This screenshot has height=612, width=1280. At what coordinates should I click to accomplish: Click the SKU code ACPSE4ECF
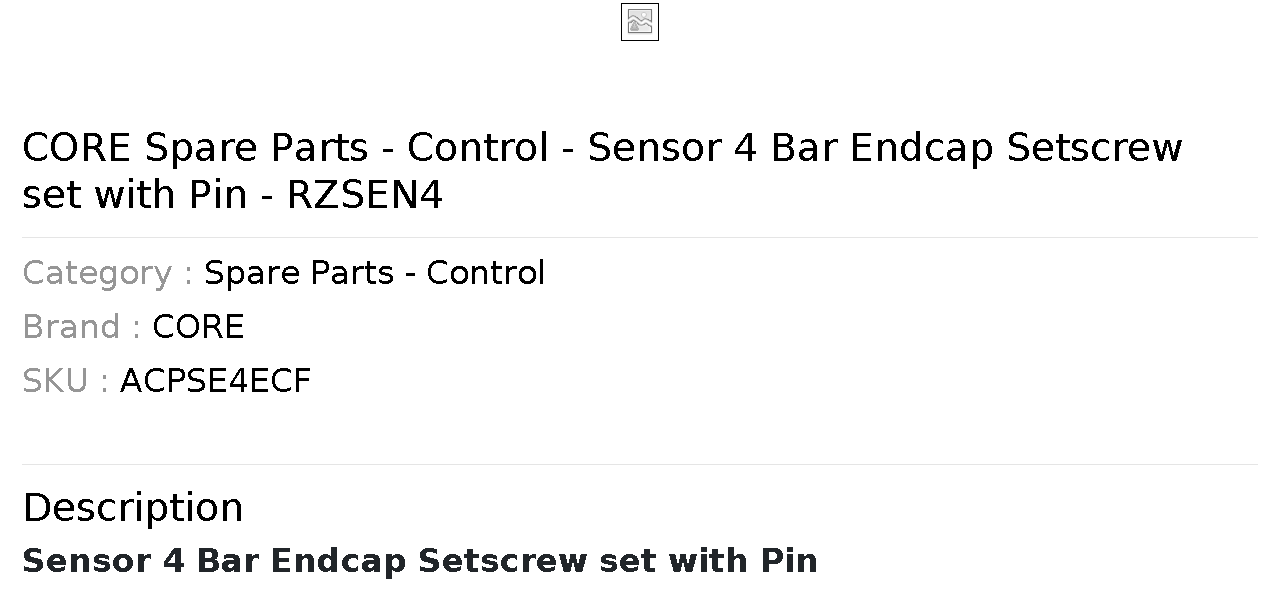pyautogui.click(x=215, y=381)
